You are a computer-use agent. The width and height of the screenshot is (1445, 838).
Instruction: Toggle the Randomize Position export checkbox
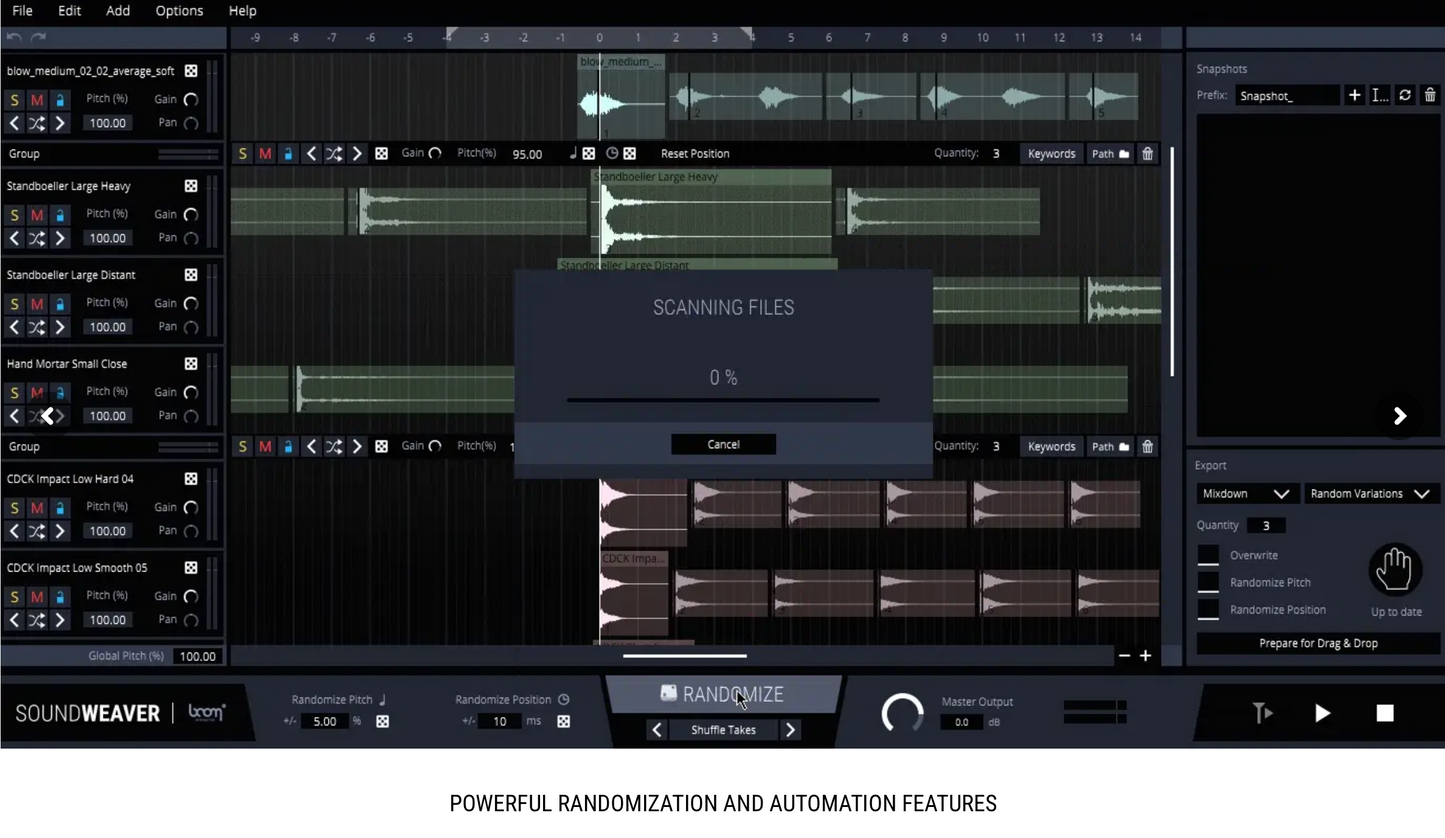point(1208,609)
